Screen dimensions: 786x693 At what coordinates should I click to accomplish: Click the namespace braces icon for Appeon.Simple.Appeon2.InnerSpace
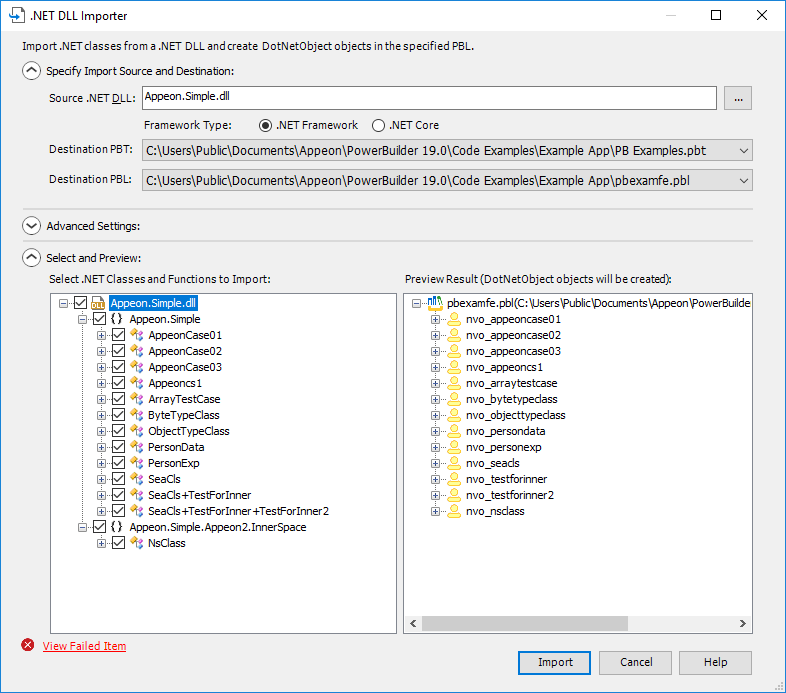coord(117,527)
